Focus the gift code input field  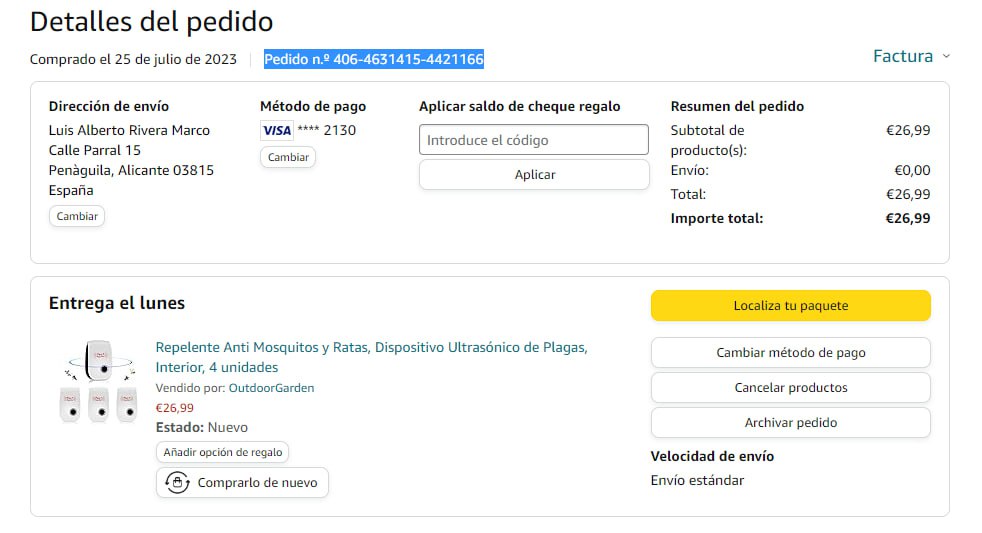coord(534,140)
